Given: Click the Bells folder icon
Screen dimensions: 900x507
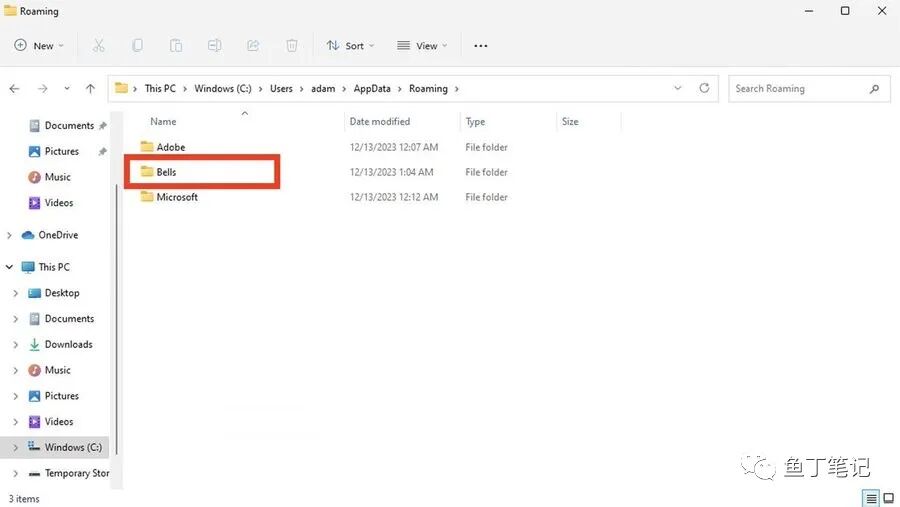Looking at the screenshot, I should (147, 171).
